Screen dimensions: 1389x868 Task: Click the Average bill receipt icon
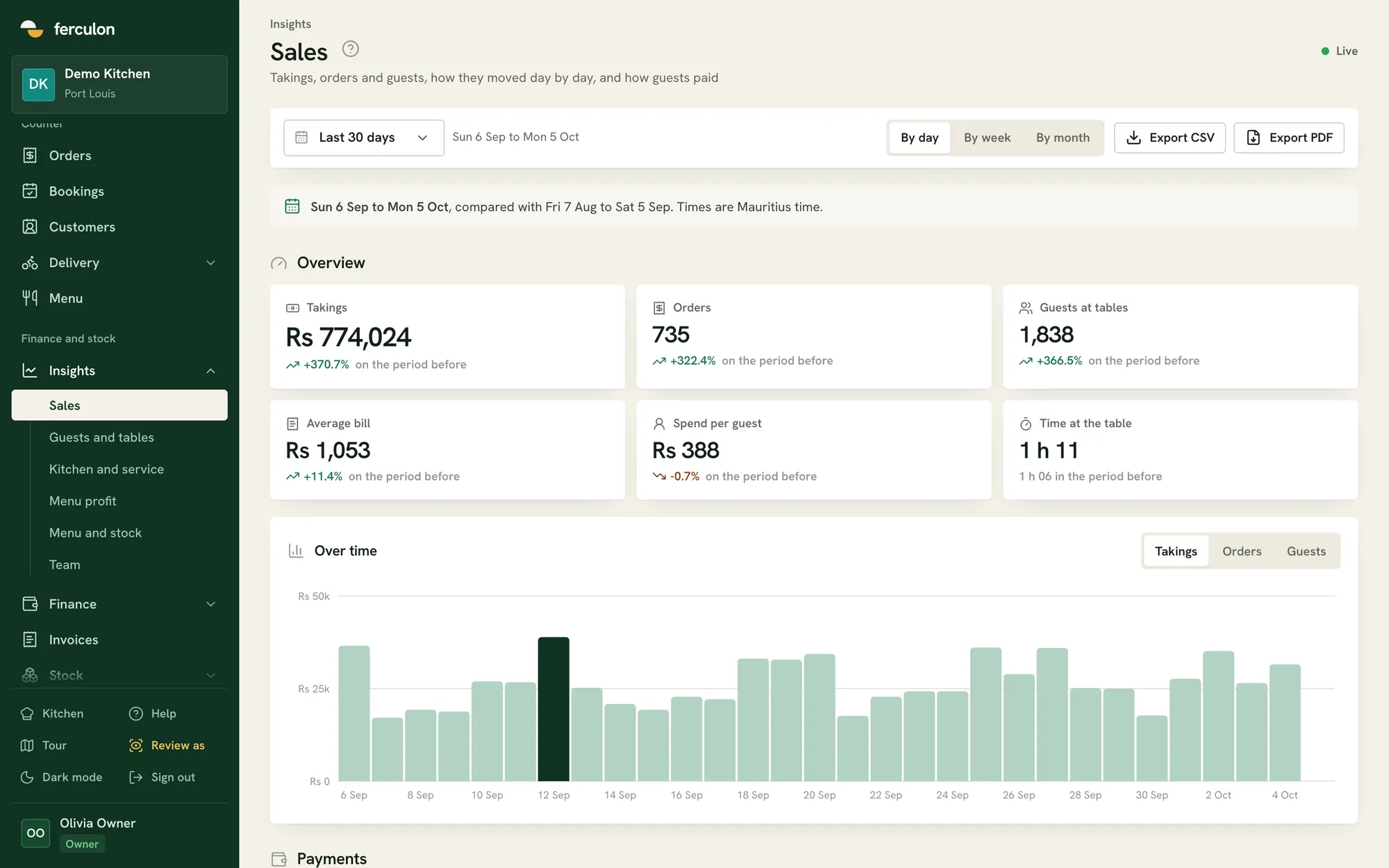pyautogui.click(x=292, y=424)
